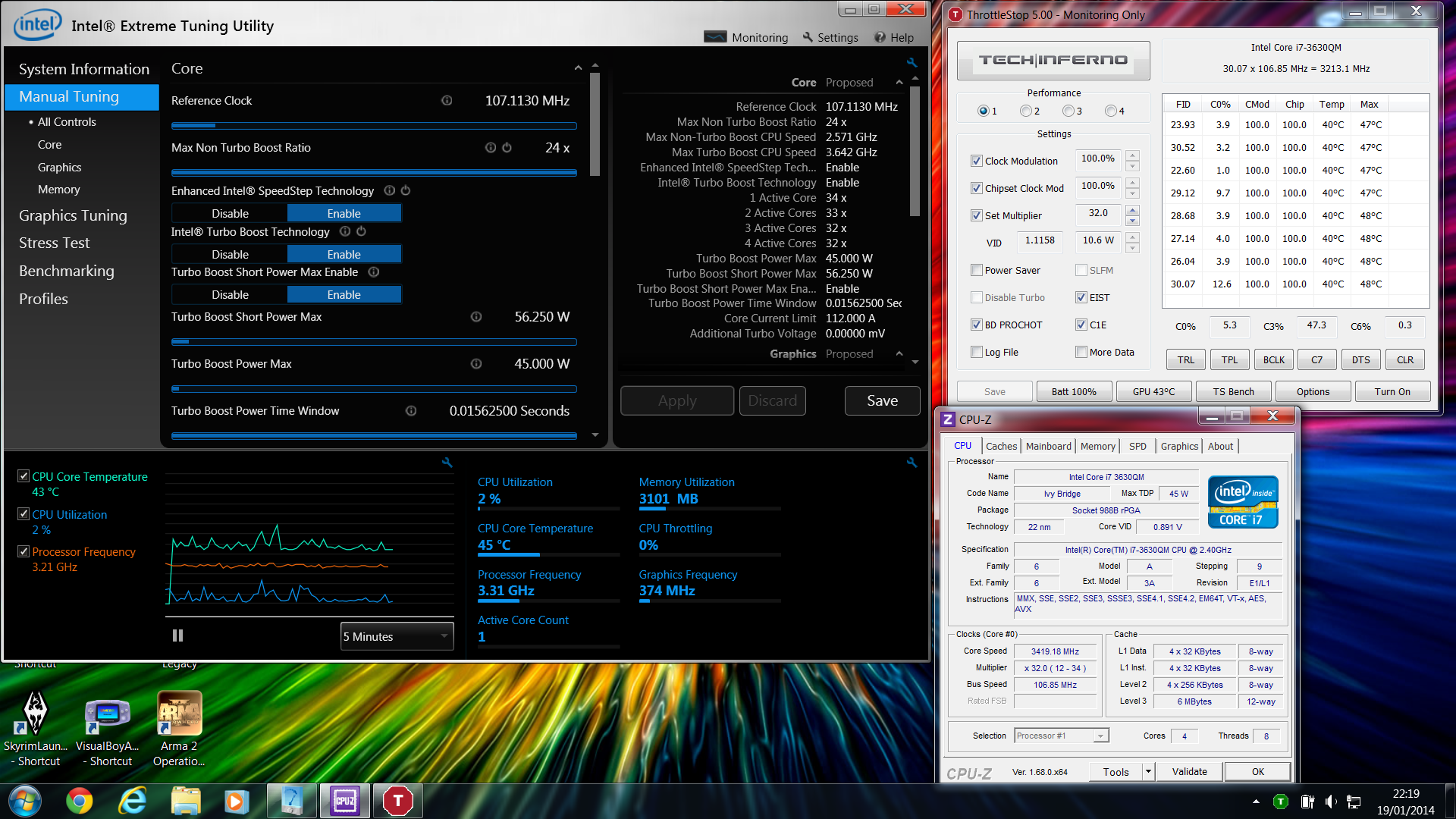Toggle Set Multiplier checkbox
The height and width of the screenshot is (819, 1456).
977,215
